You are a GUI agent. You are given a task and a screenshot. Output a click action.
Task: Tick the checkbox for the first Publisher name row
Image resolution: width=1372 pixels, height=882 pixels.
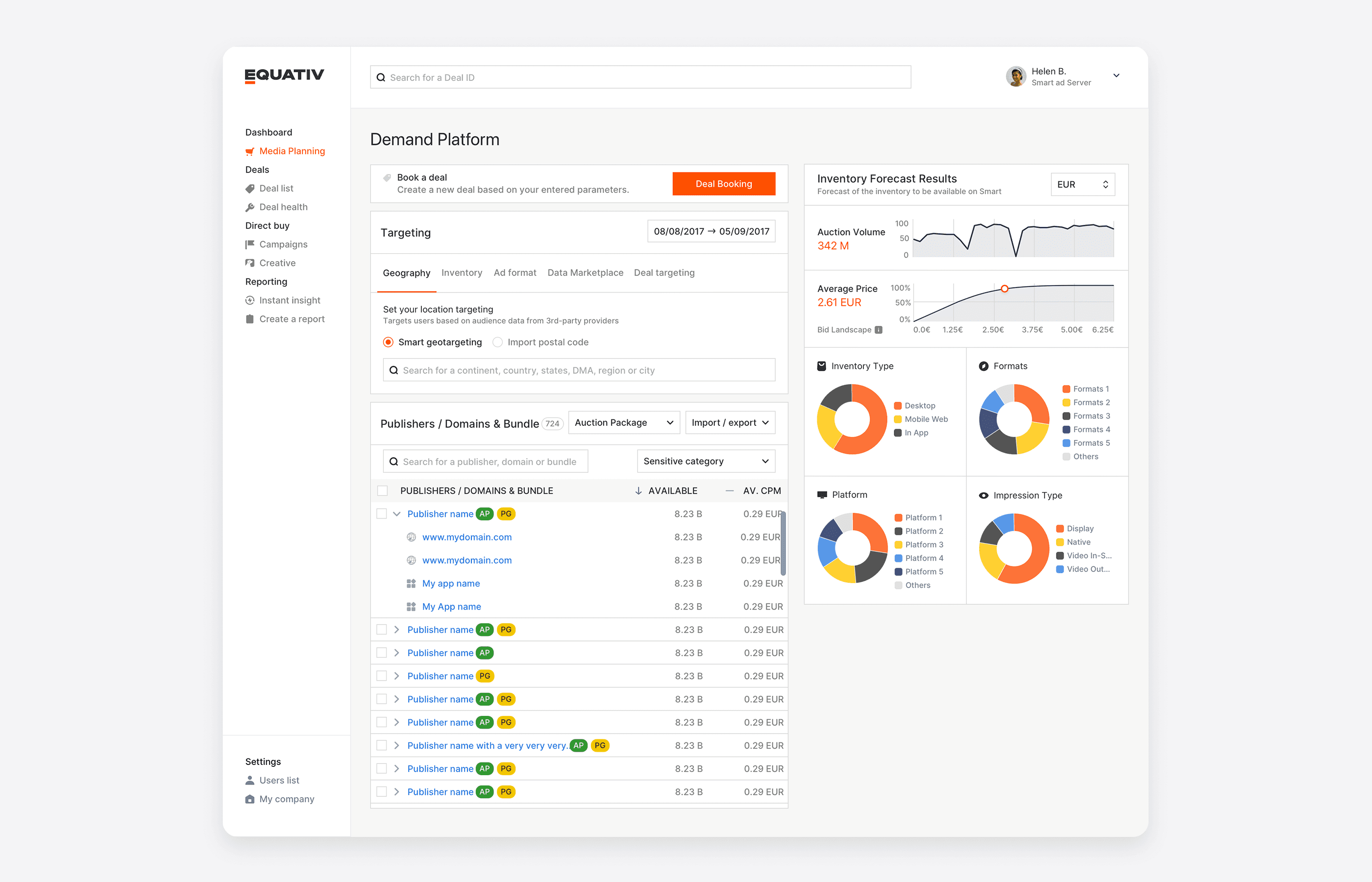381,514
